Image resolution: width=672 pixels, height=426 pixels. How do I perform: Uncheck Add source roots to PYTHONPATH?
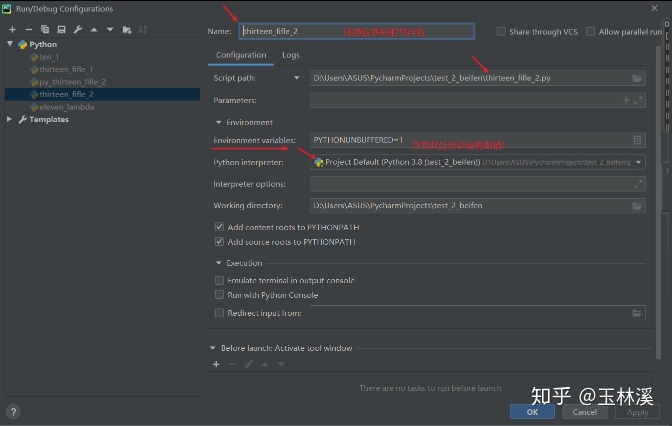[219, 242]
